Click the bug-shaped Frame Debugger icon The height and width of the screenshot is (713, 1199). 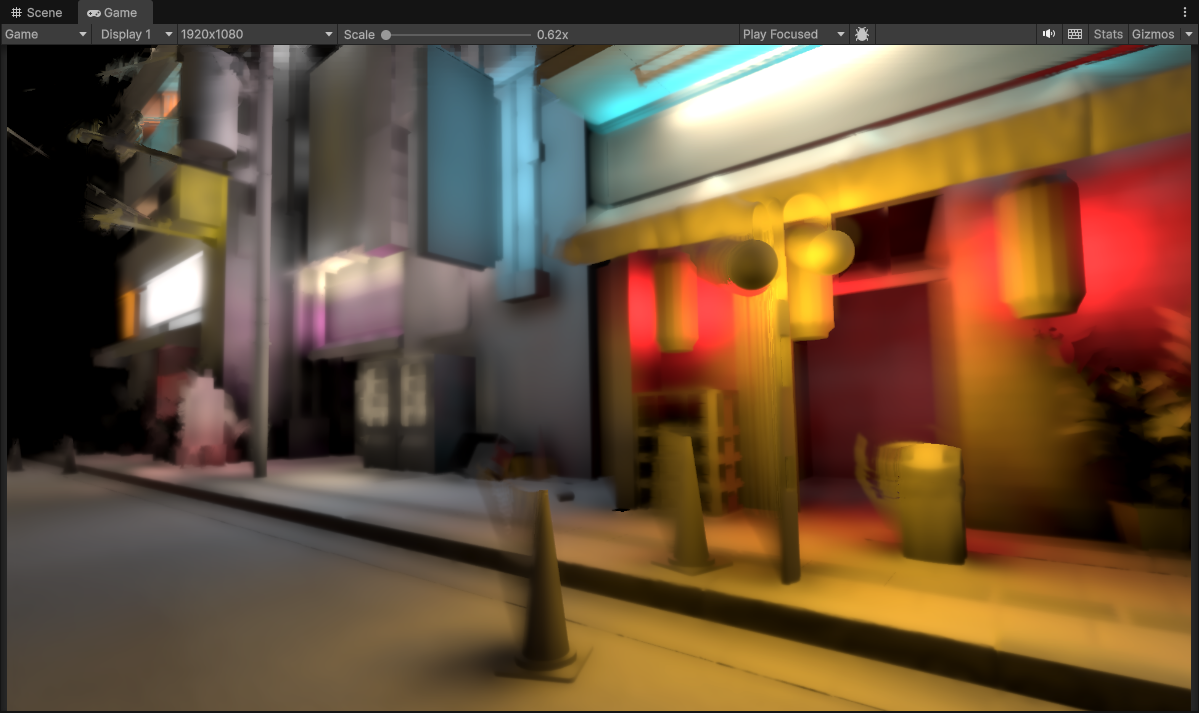862,34
